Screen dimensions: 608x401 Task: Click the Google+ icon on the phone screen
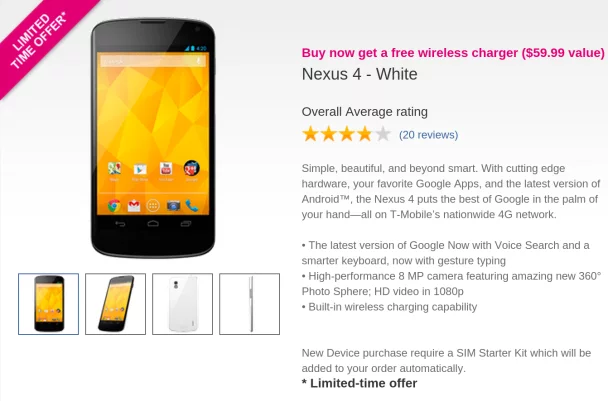point(192,168)
